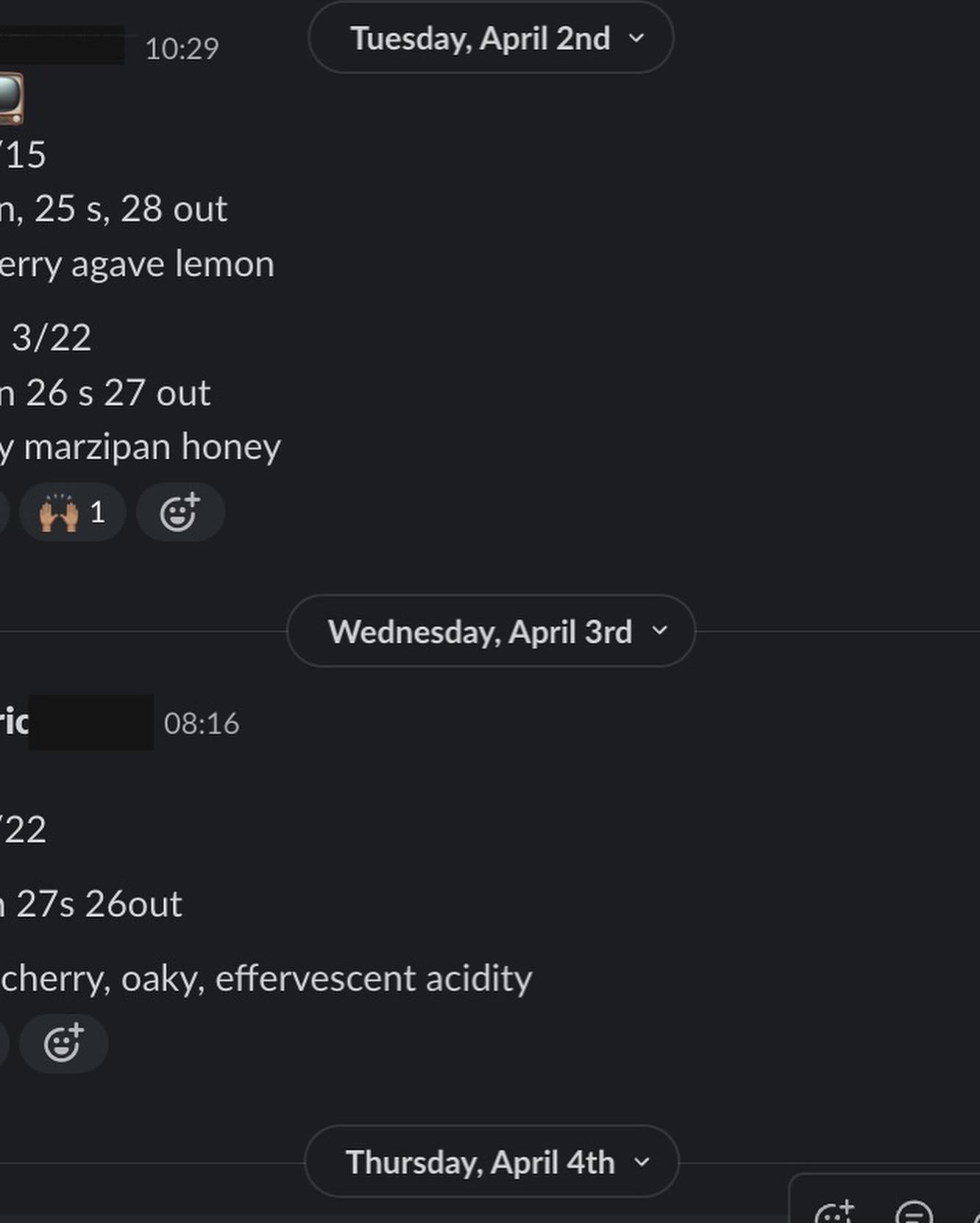This screenshot has width=980, height=1223.
Task: Expand the Tuesday, April 2nd chevron
Action: 637,38
